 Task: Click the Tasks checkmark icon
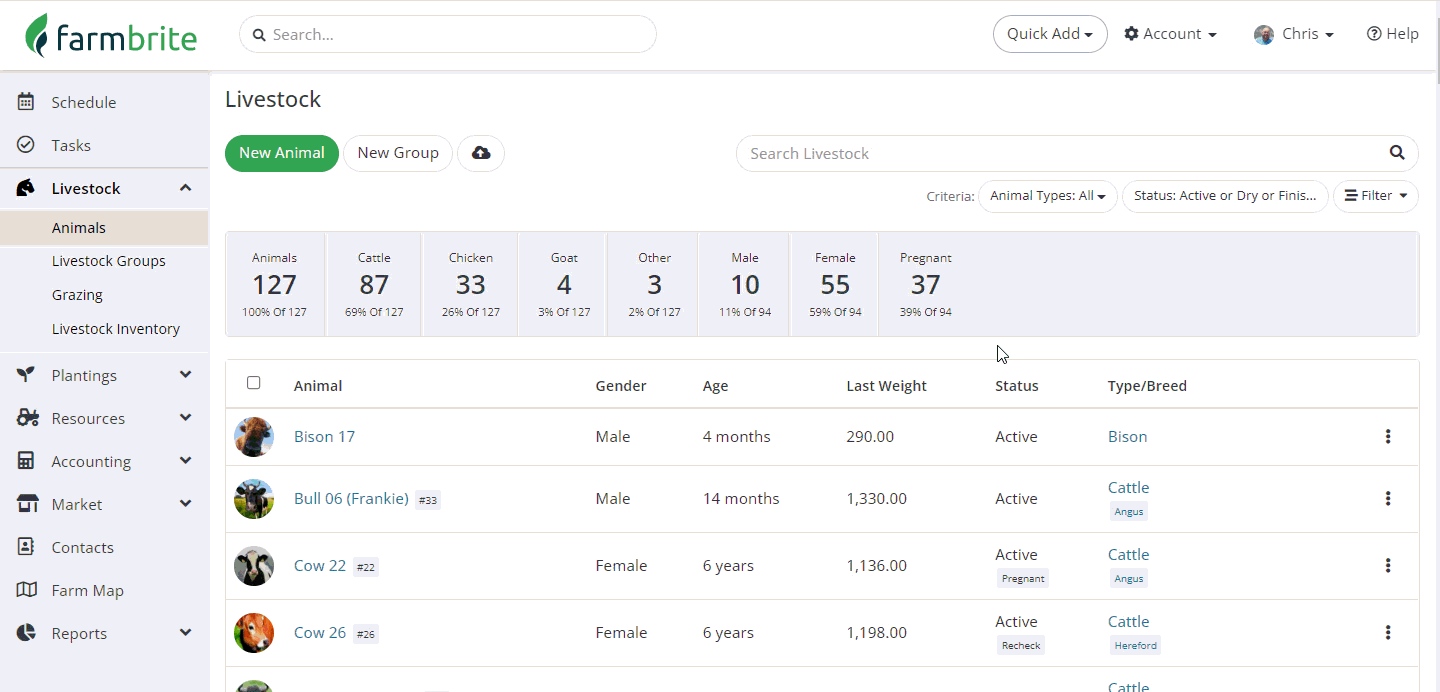pos(27,145)
